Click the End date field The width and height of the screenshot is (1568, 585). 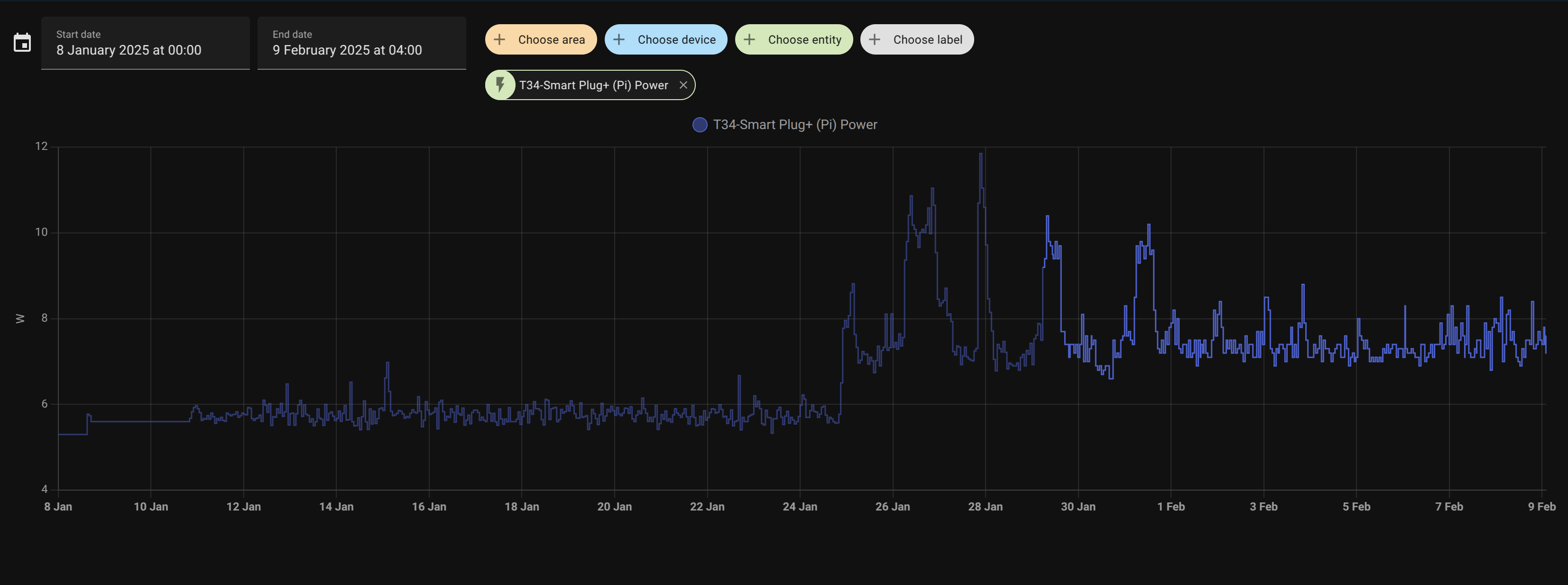click(361, 43)
